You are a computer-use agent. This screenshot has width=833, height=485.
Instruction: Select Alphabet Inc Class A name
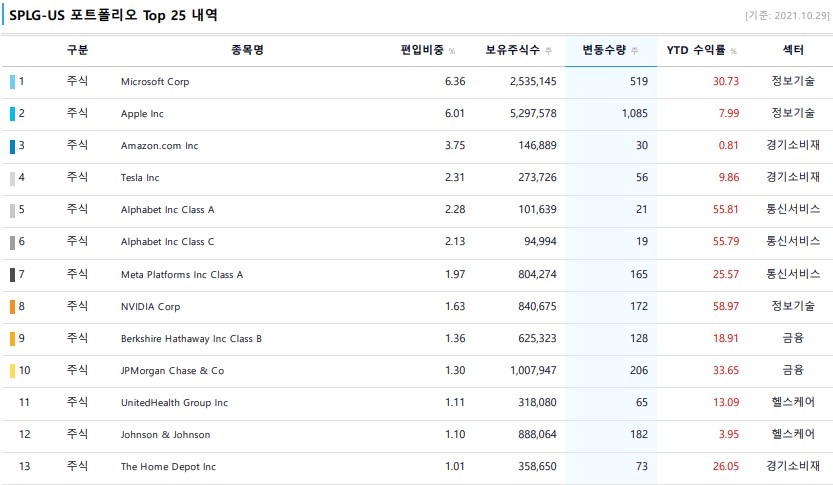pyautogui.click(x=167, y=210)
